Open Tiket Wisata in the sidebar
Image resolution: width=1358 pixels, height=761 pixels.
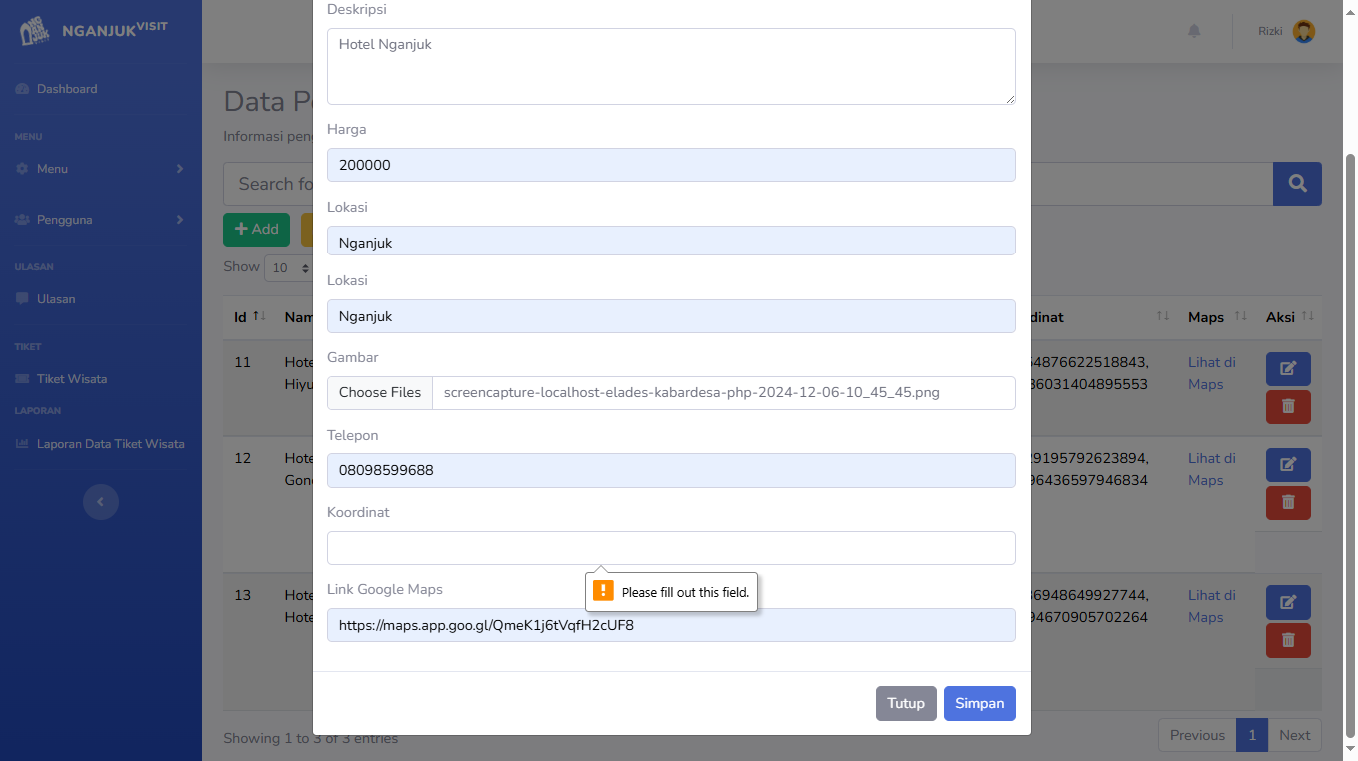click(x=71, y=379)
